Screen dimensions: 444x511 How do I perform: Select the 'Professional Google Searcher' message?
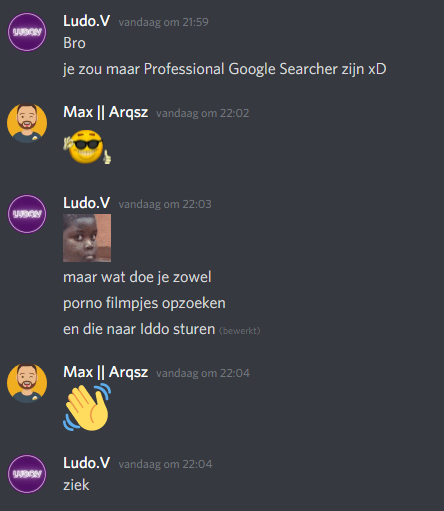click(x=225, y=69)
